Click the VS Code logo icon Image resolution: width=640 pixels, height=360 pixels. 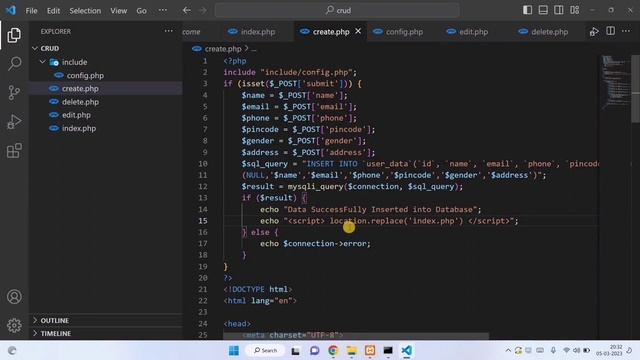coord(11,10)
